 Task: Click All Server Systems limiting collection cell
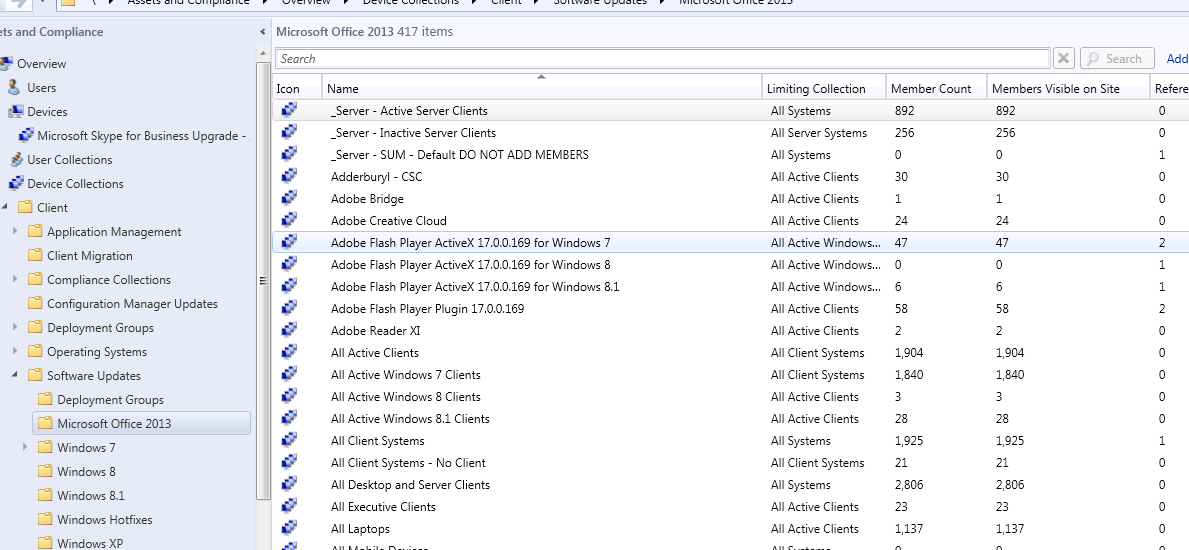[x=819, y=133]
